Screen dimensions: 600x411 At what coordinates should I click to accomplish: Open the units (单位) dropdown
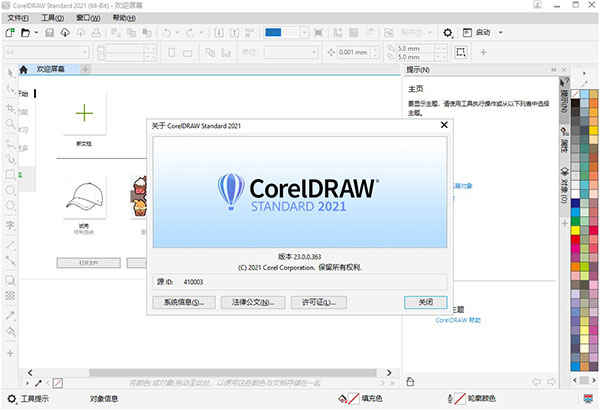point(291,52)
